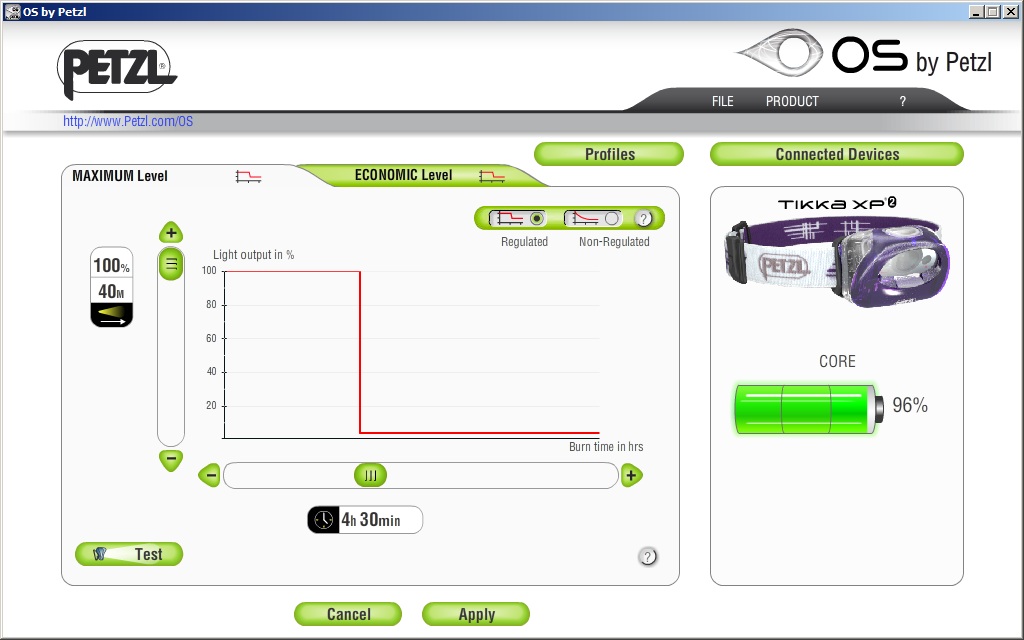Select the Non-Regulated radio button
Viewport: 1024px width, 640px height.
click(x=612, y=219)
